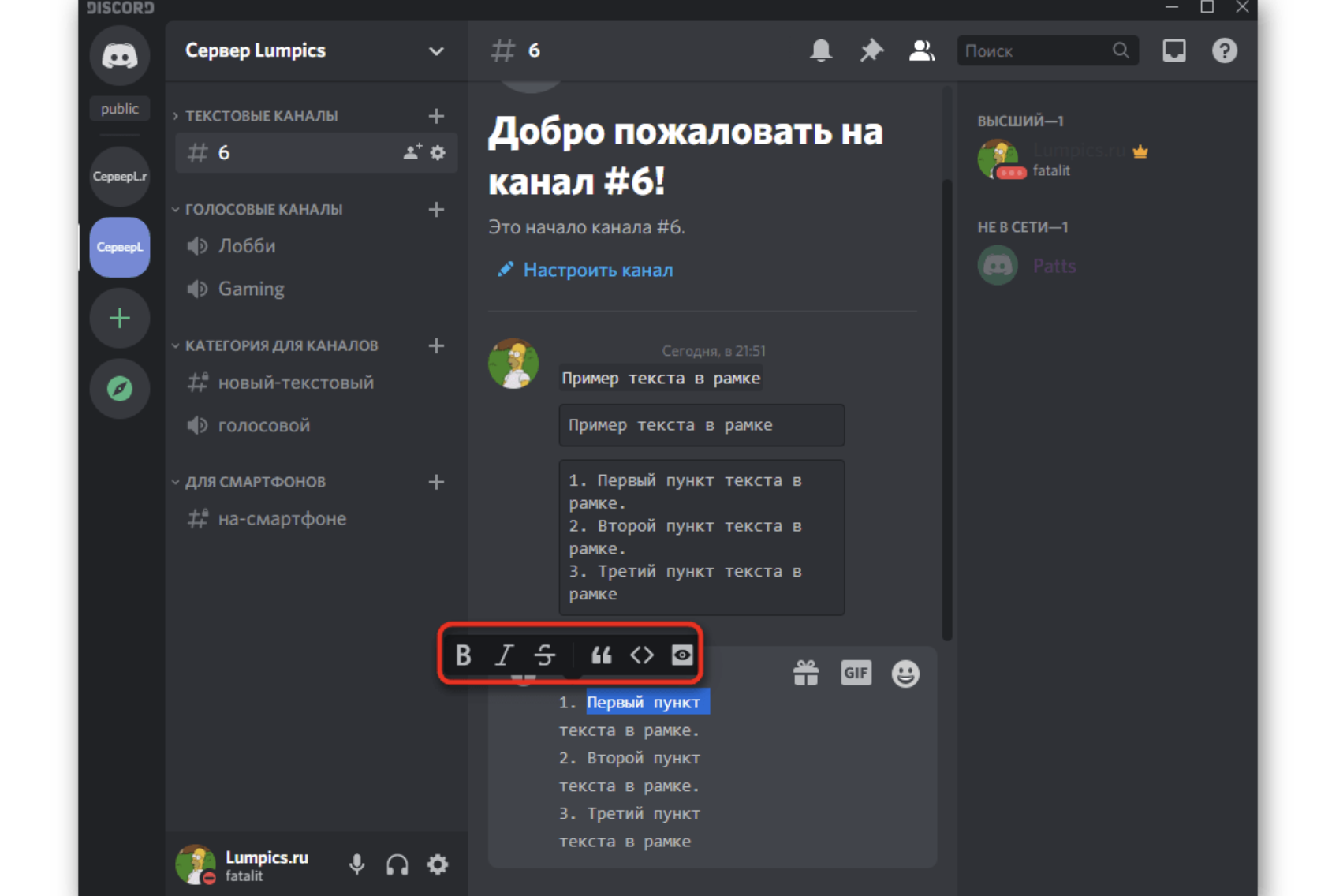Viewport: 1317px width, 896px height.
Task: Collapse the Для смартфонов category
Action: [x=255, y=482]
